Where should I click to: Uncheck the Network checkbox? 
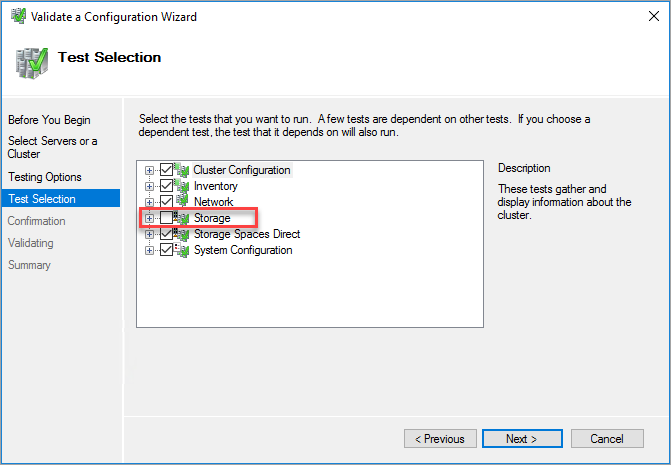coord(166,201)
